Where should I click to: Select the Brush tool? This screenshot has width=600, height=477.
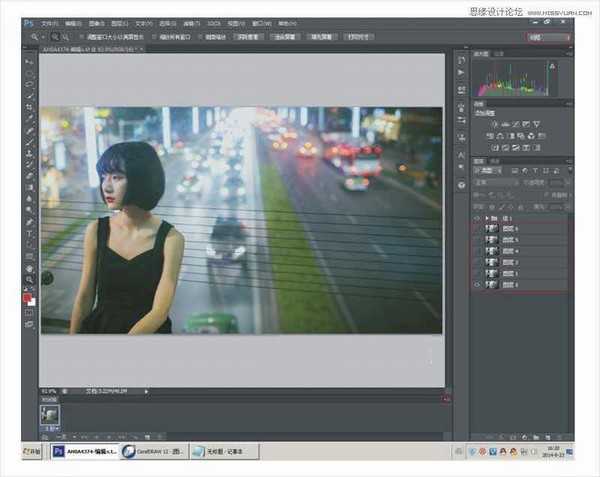pos(29,142)
